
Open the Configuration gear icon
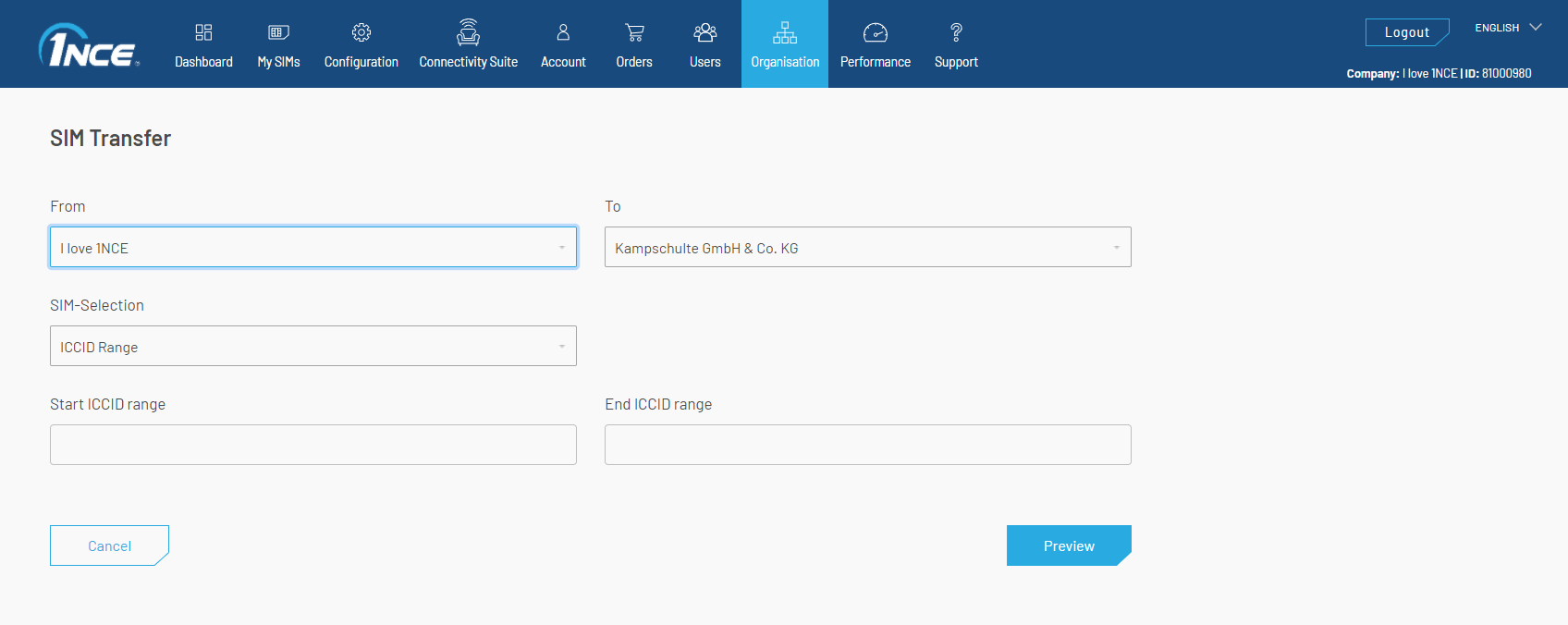coord(361,32)
